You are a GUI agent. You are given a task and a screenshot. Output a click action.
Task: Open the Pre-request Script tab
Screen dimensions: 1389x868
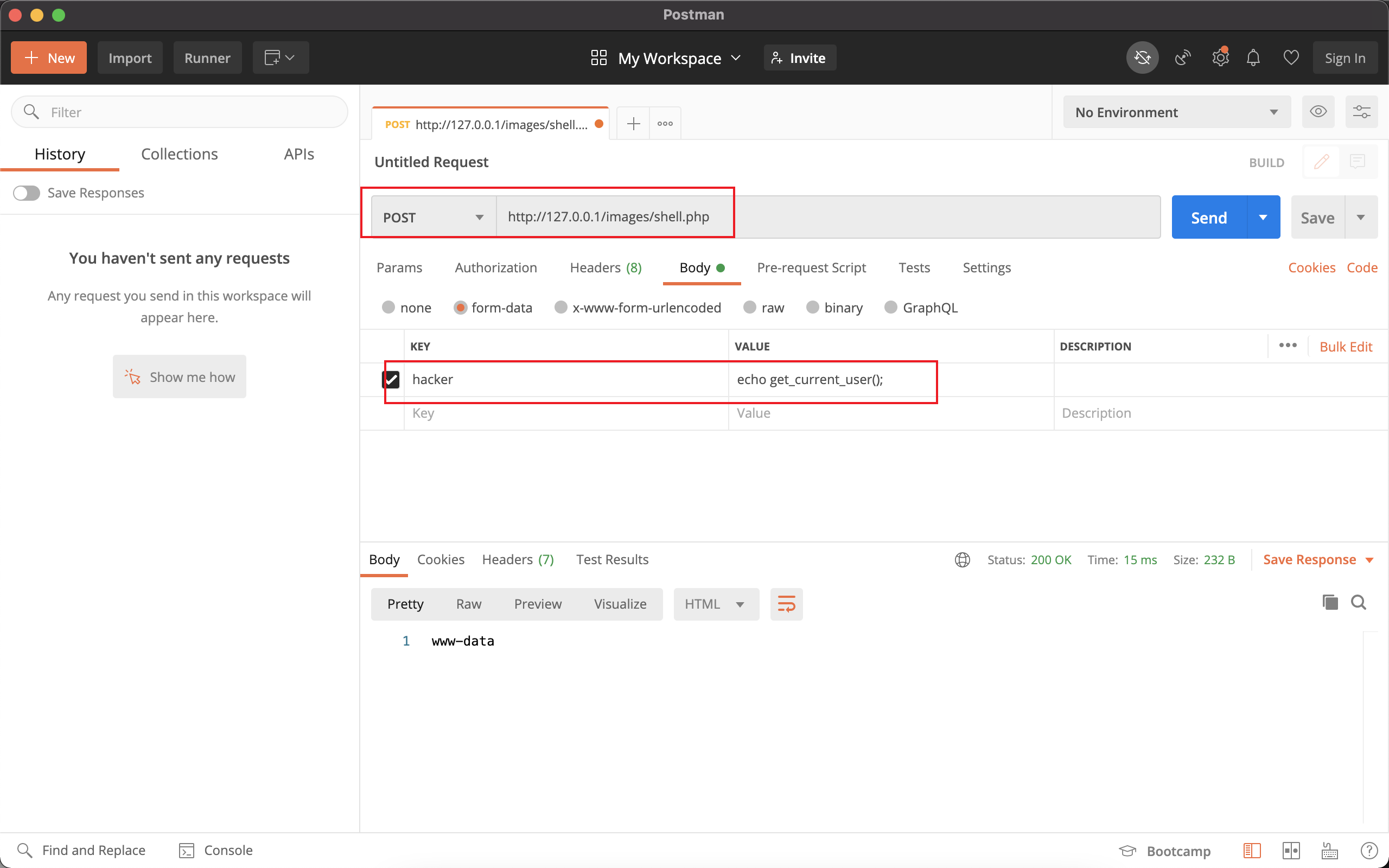[811, 267]
